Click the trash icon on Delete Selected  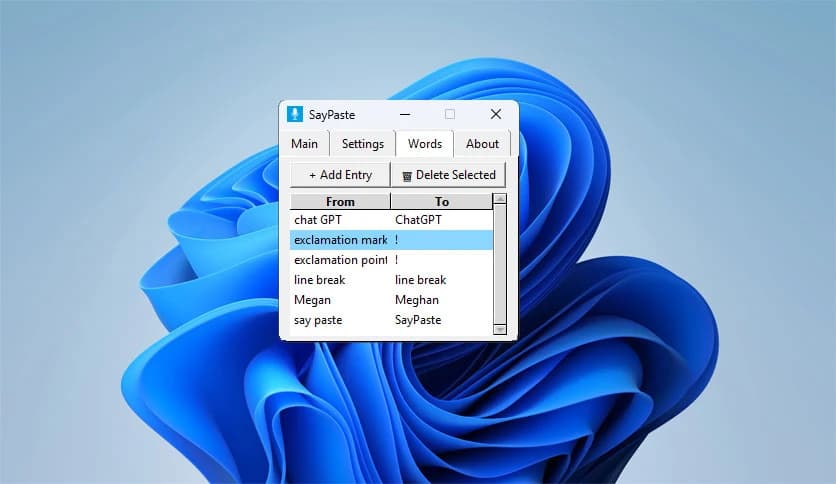point(407,176)
